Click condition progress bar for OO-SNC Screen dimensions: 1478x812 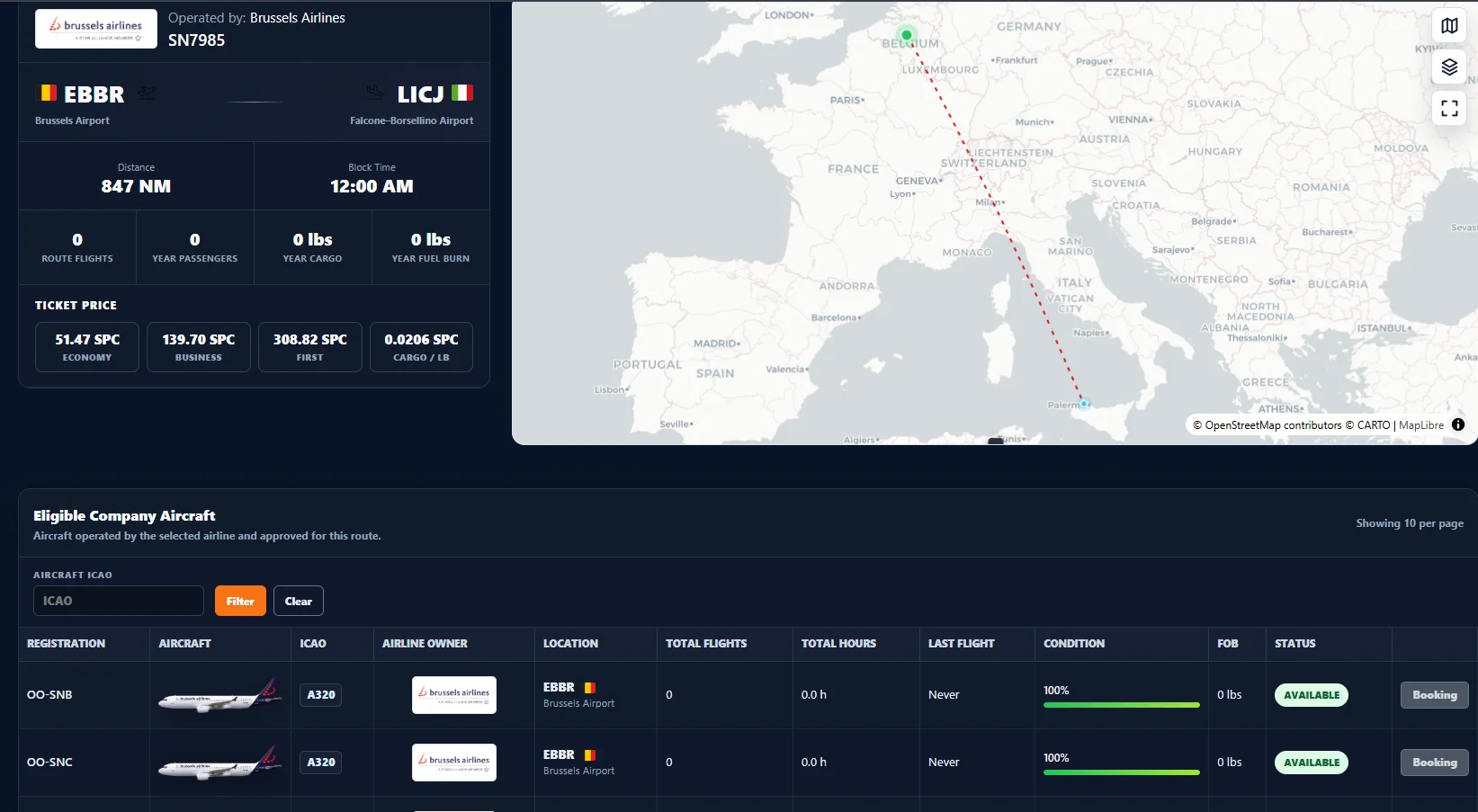click(1122, 772)
